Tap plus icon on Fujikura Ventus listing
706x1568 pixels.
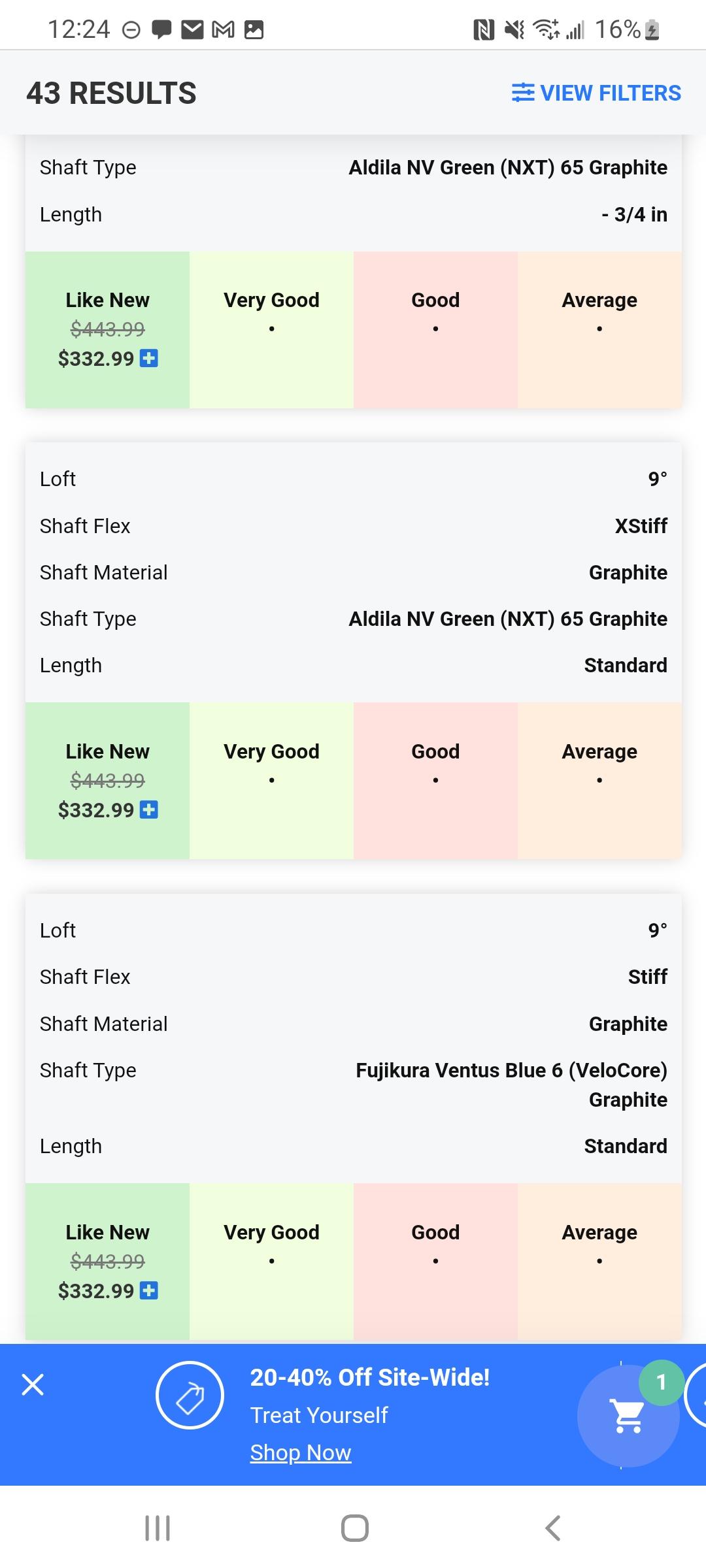point(149,1290)
